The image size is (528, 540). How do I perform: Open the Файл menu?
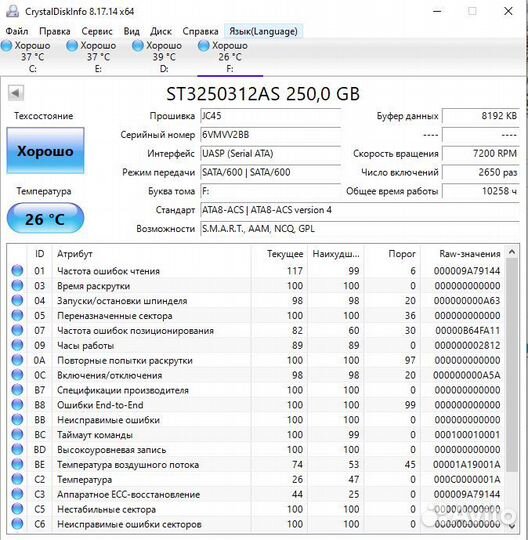17,31
